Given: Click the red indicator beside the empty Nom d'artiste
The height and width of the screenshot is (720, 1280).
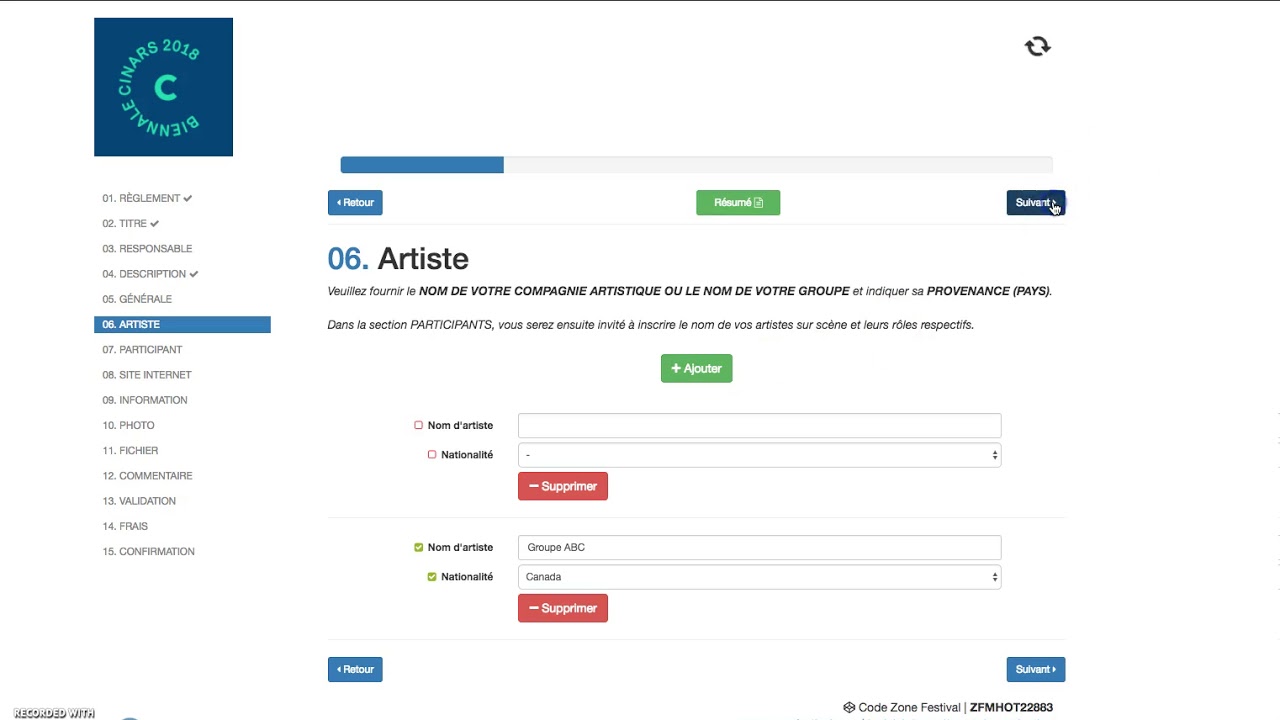Looking at the screenshot, I should (x=418, y=425).
